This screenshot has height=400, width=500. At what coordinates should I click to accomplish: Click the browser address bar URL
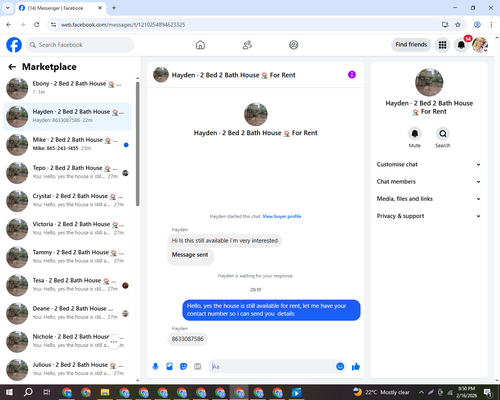click(x=123, y=25)
